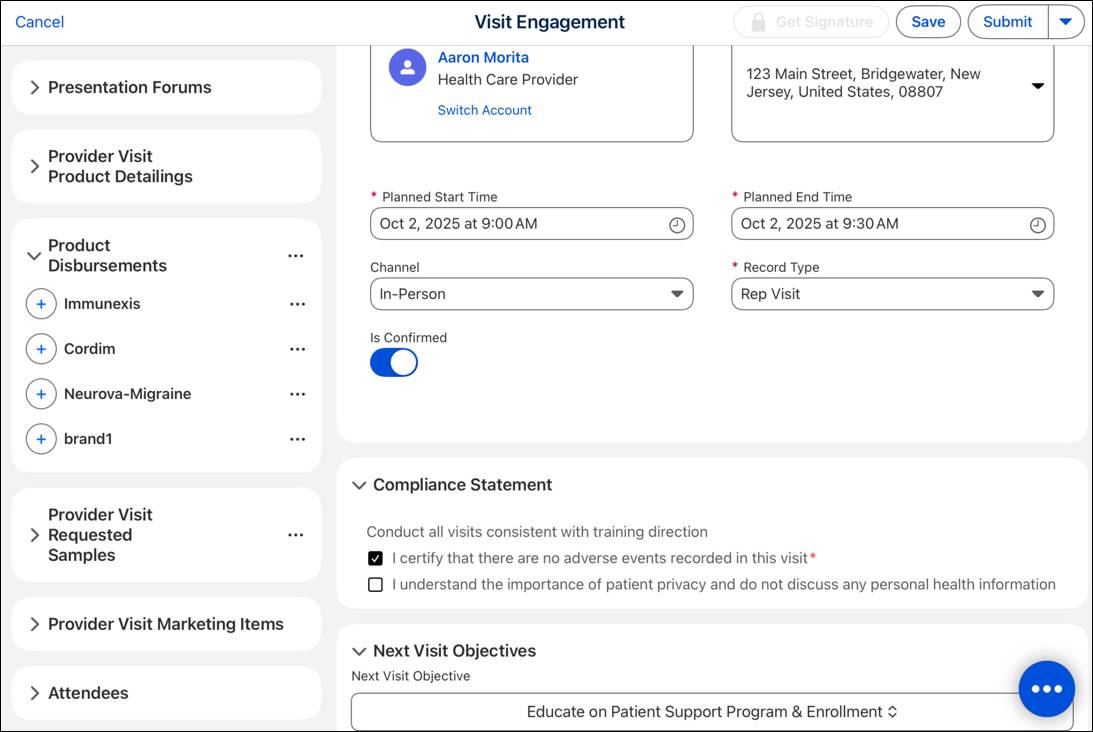
Task: Click the Planned End Time field
Action: pos(880,224)
